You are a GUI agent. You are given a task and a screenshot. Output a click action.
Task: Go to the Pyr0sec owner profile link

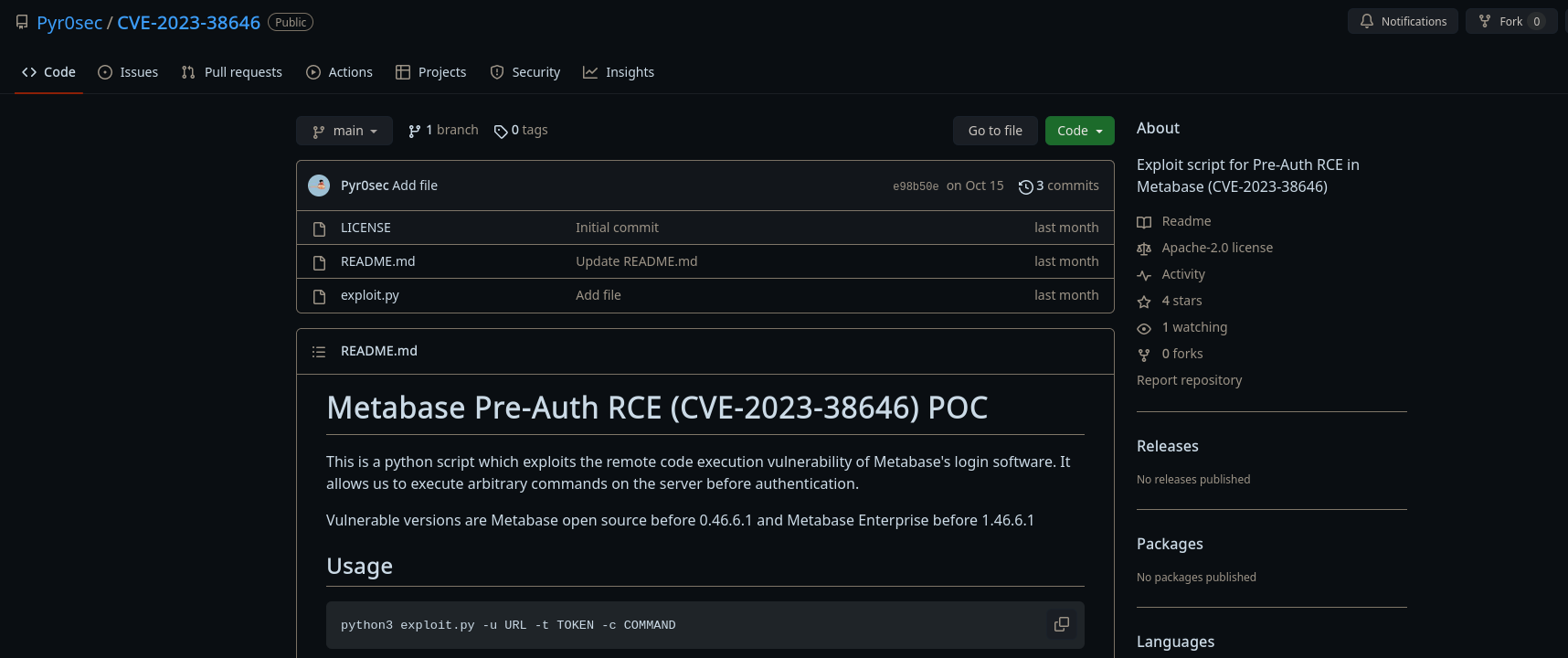point(69,23)
